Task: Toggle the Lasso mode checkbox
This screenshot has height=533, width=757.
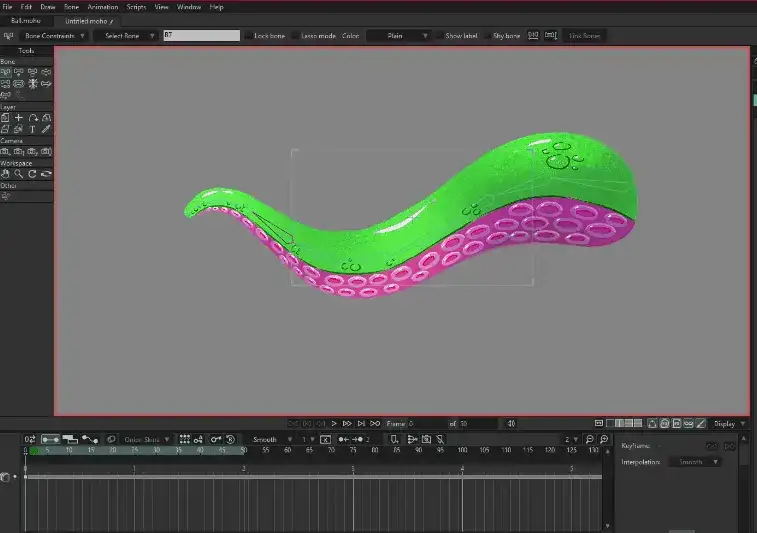Action: (295, 36)
